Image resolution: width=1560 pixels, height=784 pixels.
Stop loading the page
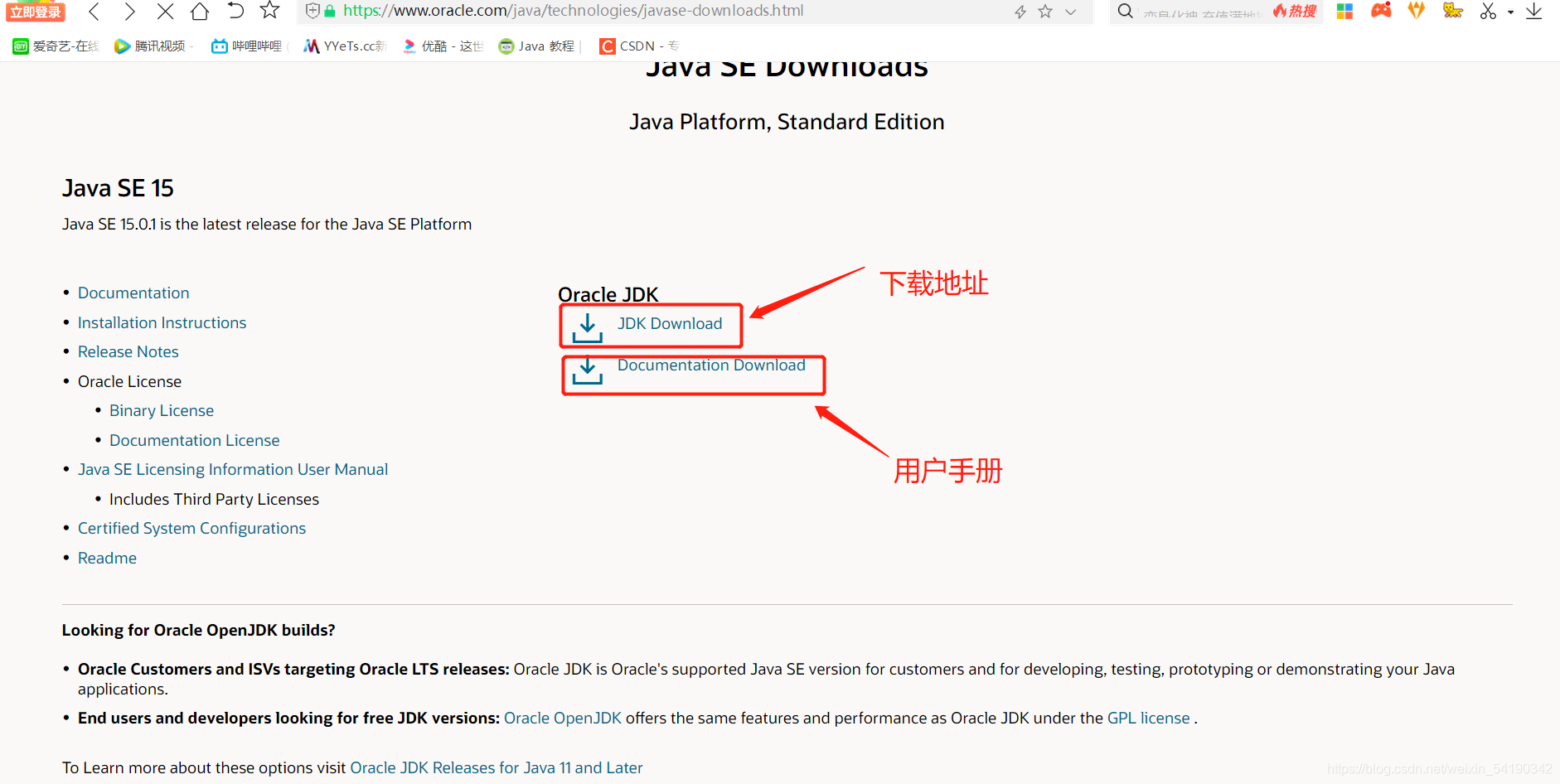[x=165, y=12]
